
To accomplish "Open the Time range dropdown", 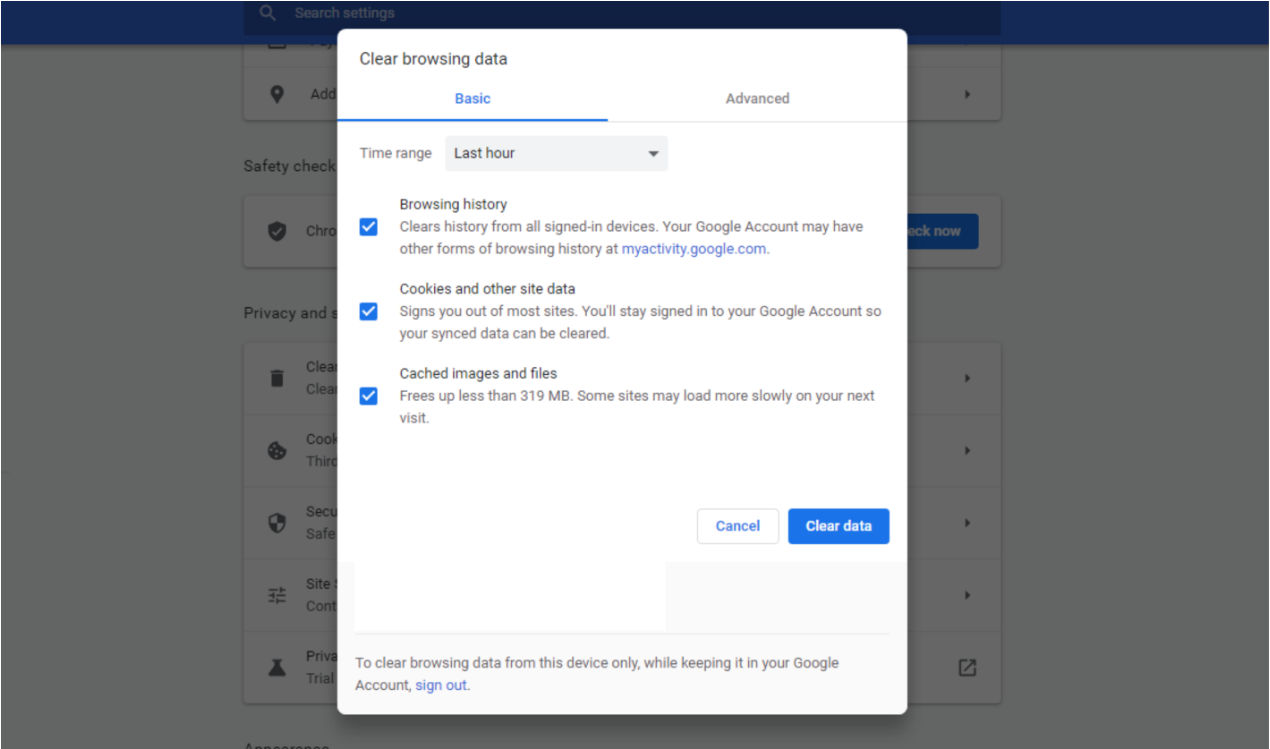I will pos(556,153).
